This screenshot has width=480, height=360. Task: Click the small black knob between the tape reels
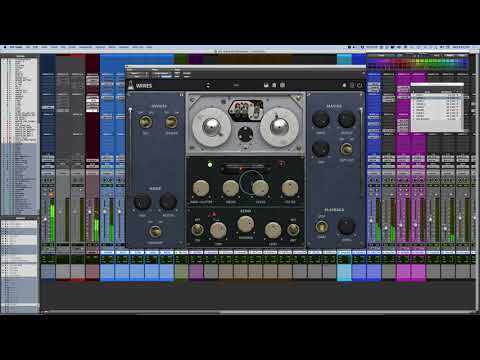[246, 134]
